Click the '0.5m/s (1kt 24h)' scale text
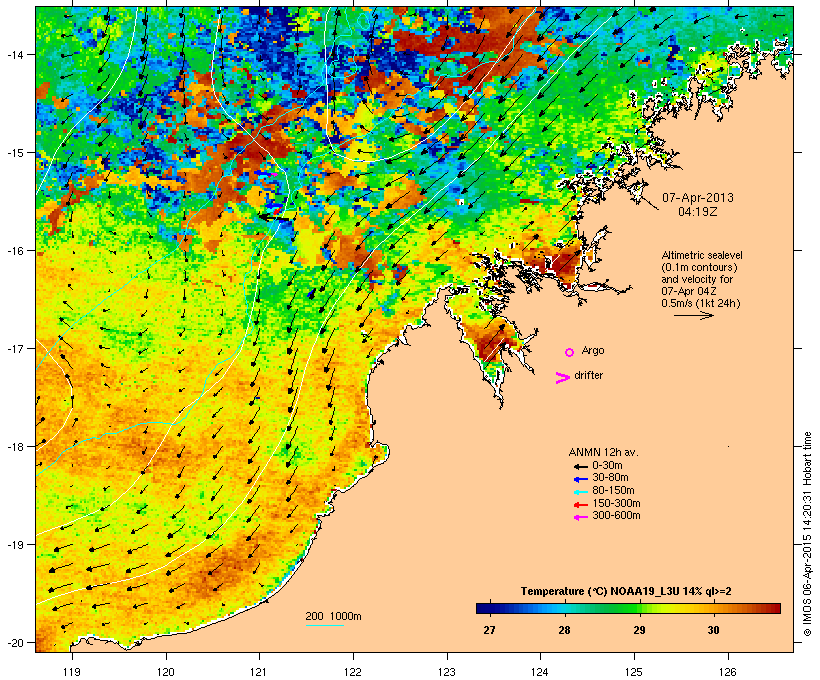The image size is (820, 680). [701, 303]
